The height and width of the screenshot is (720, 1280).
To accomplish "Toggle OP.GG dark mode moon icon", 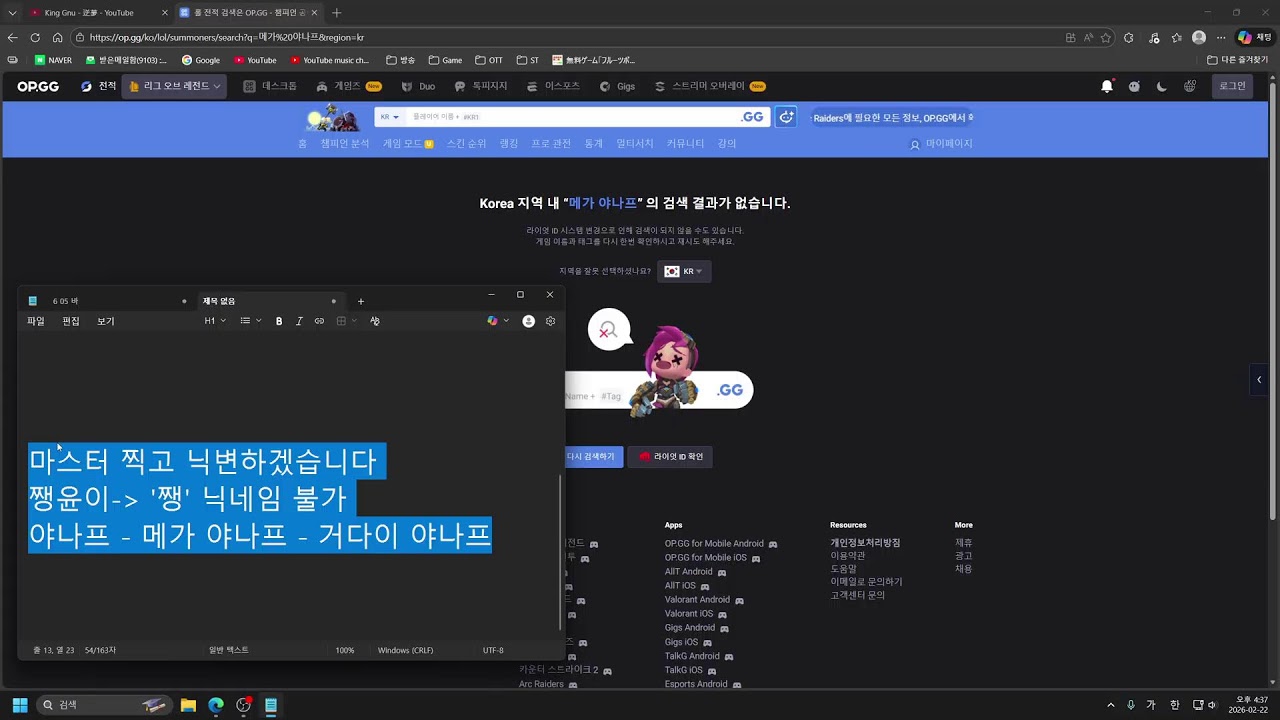I will click(1161, 86).
